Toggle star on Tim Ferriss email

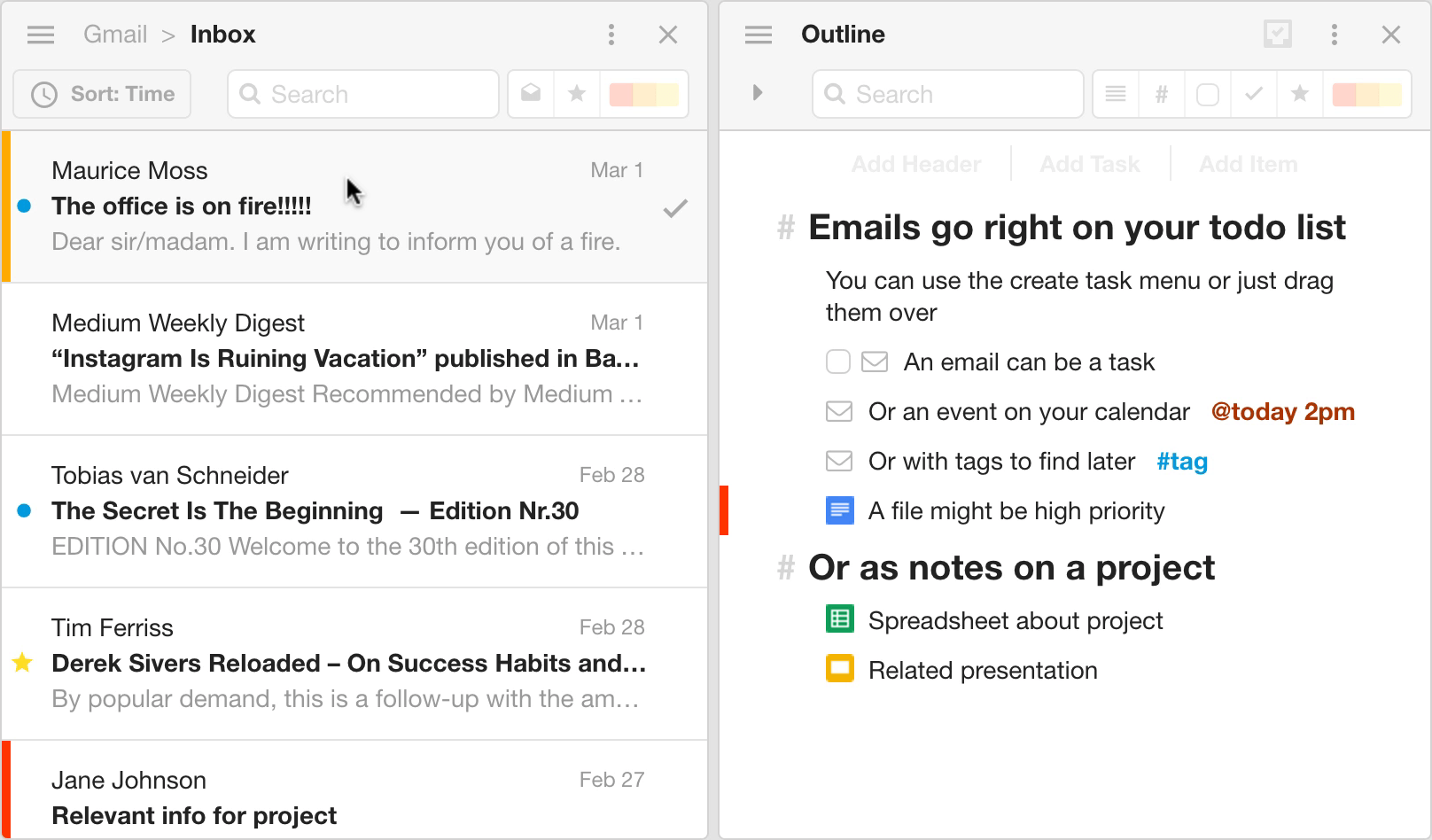pos(23,662)
